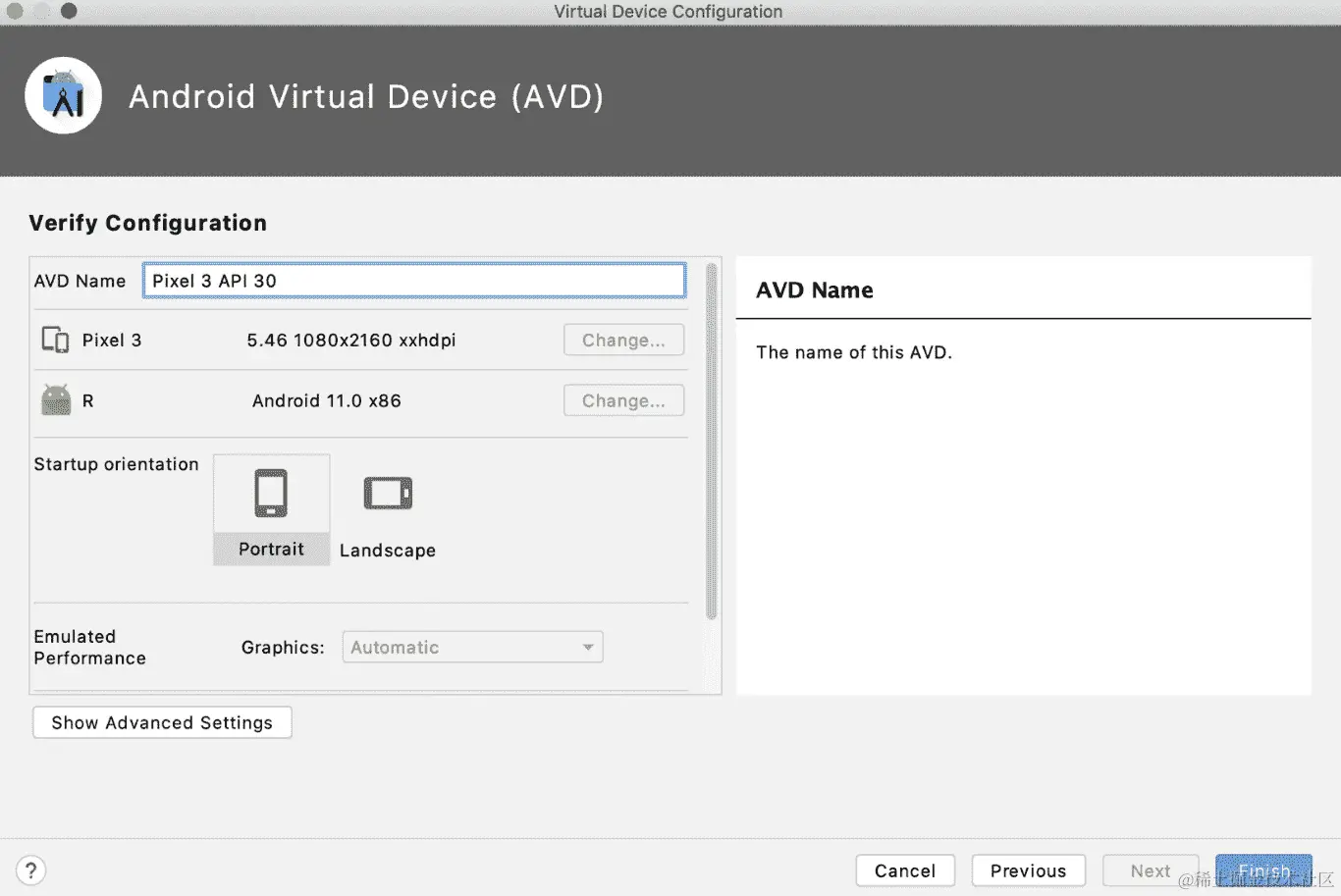Go back with the Previous button
Image resolution: width=1341 pixels, height=896 pixels.
[x=1028, y=870]
